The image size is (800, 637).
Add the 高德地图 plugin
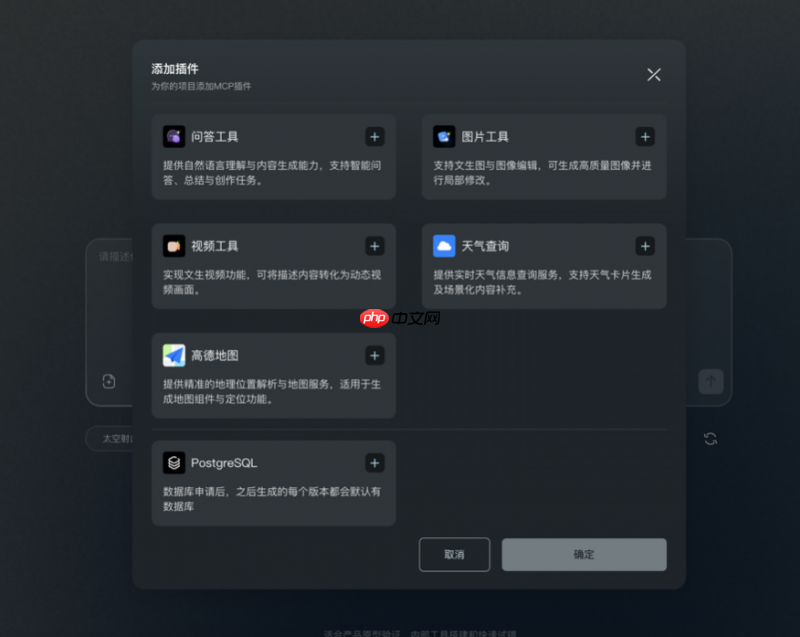point(375,355)
